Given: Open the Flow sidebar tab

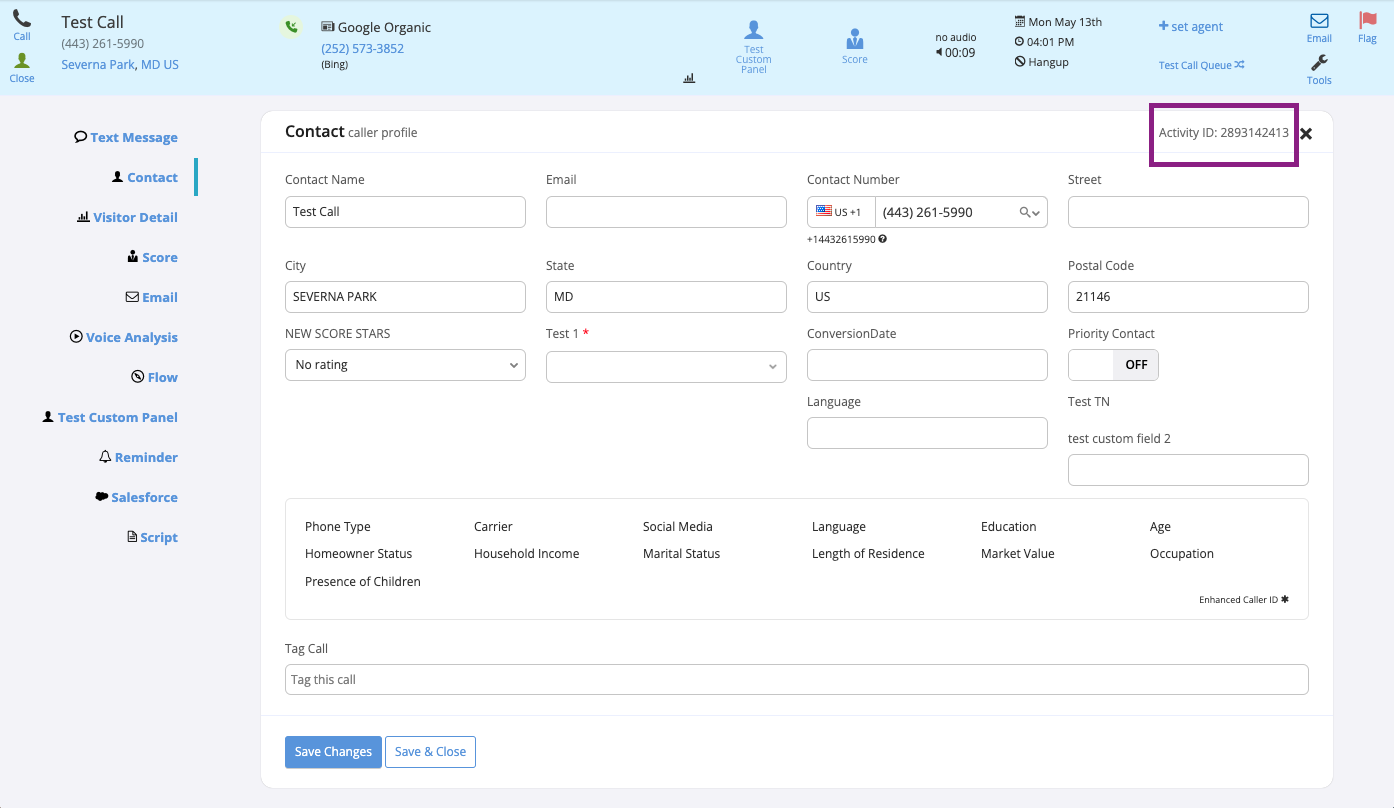Looking at the screenshot, I should click(154, 377).
